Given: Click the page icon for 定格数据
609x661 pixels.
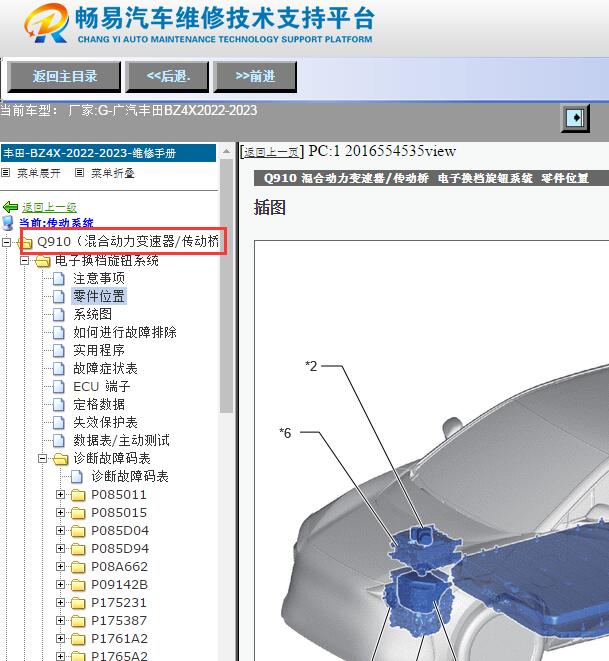Looking at the screenshot, I should (59, 405).
